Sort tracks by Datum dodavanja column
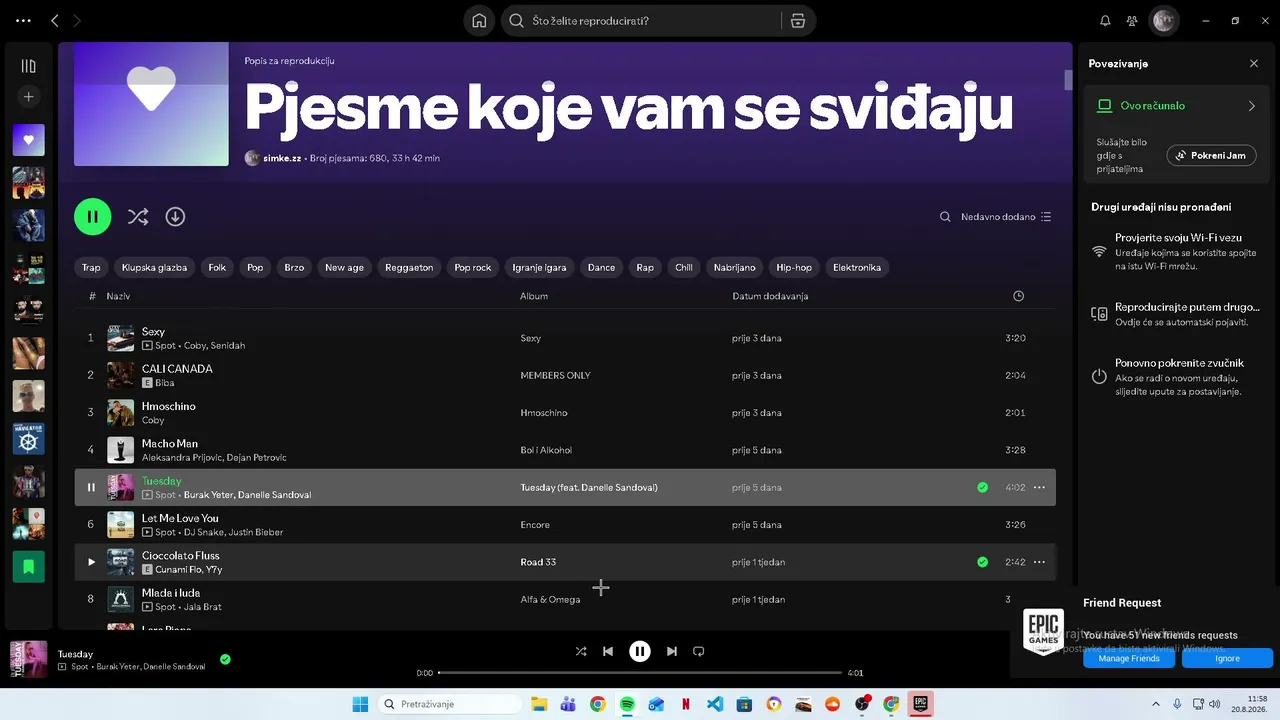This screenshot has height=720, width=1280. (x=770, y=296)
